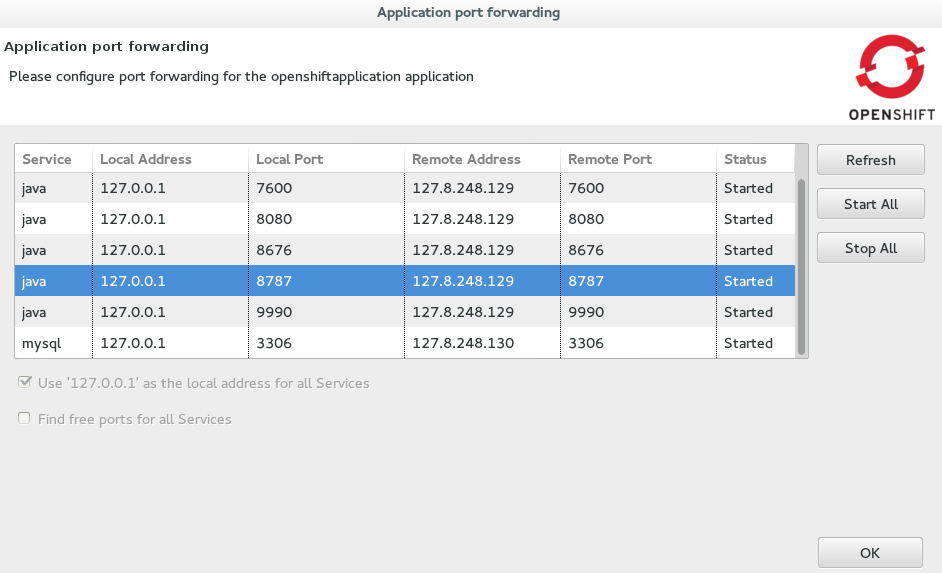
Task: Enable 'Find free ports for all Services' checkbox
Action: point(24,418)
